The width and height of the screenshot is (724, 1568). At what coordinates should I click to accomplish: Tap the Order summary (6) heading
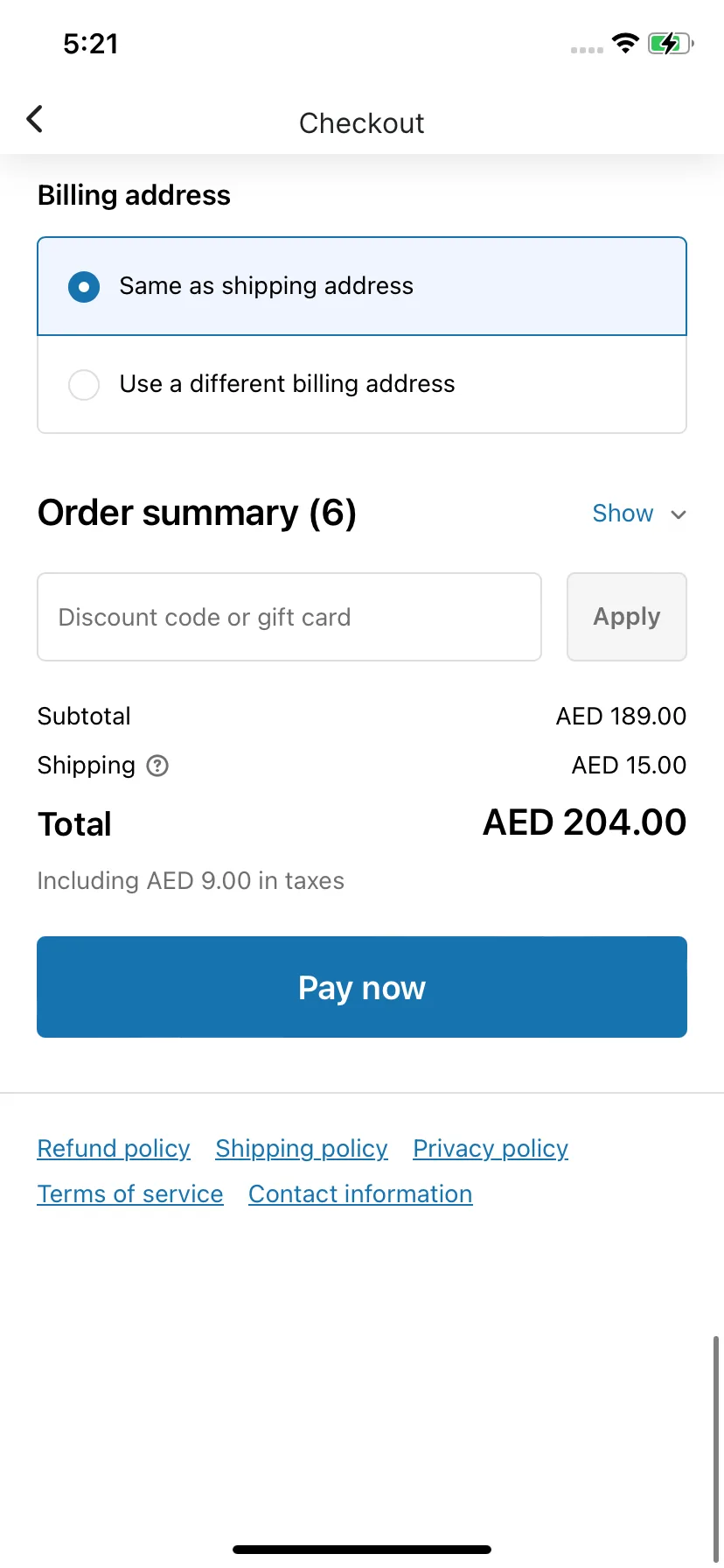[197, 513]
